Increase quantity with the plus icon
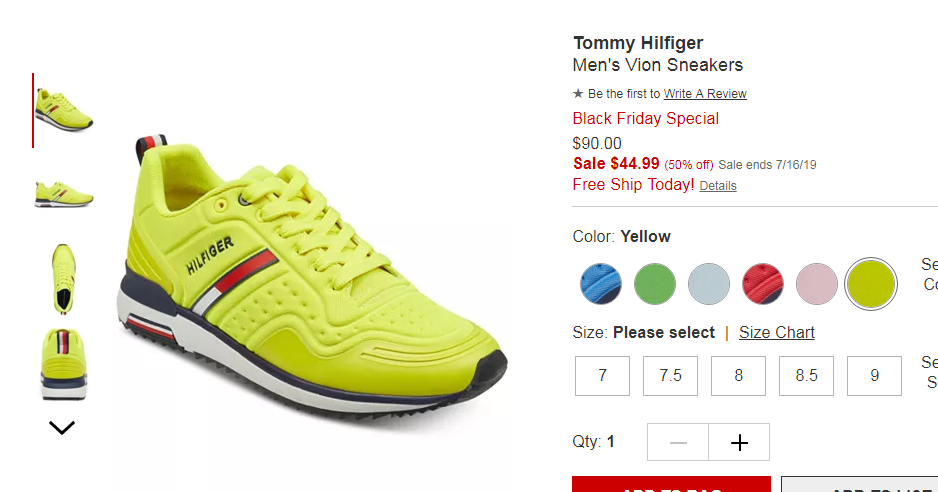 pyautogui.click(x=739, y=442)
